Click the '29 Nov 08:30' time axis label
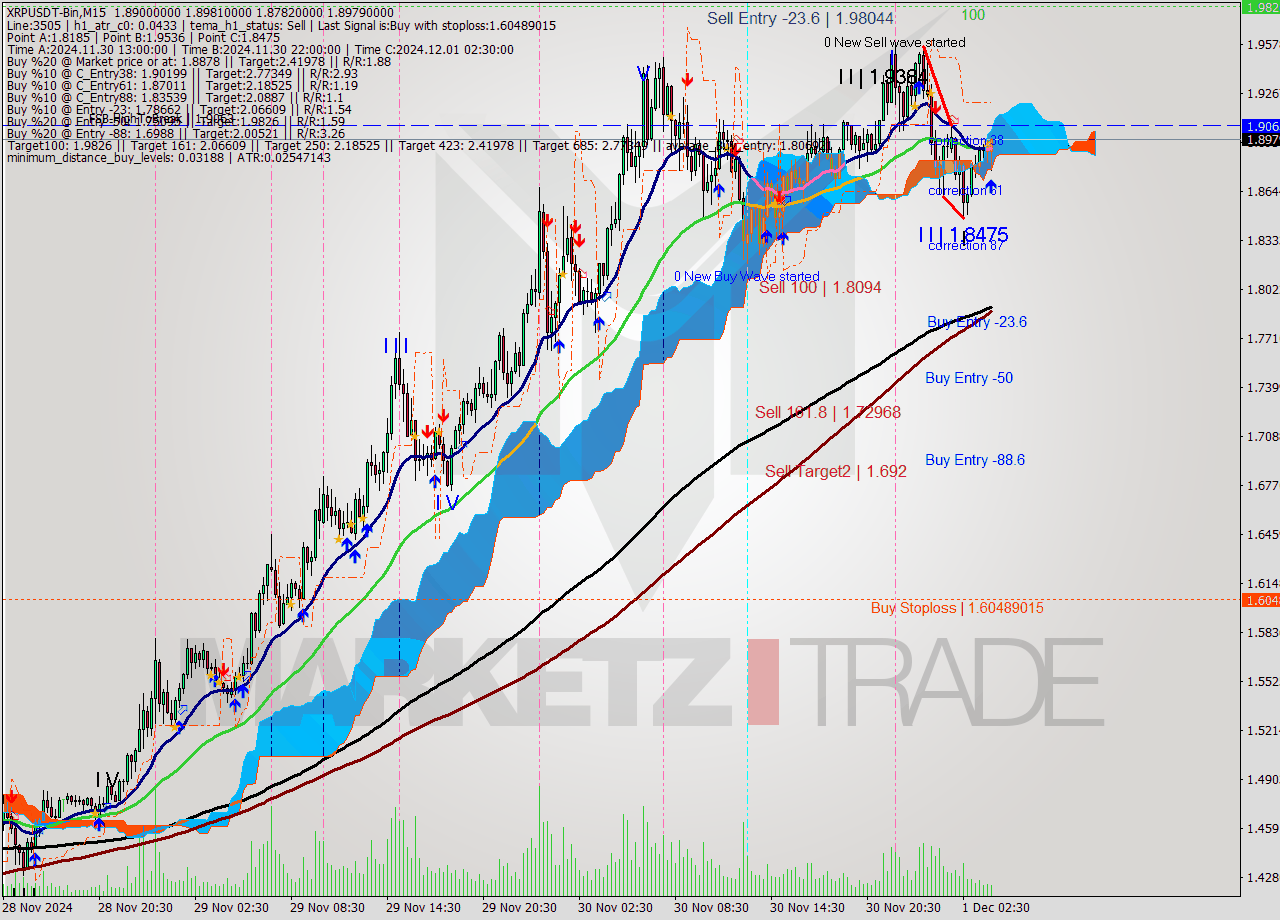The image size is (1280, 920). [327, 908]
